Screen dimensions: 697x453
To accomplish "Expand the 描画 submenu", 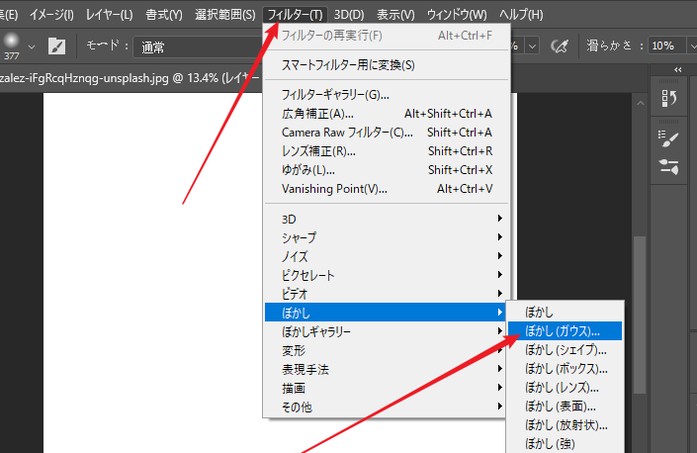I will tap(385, 388).
